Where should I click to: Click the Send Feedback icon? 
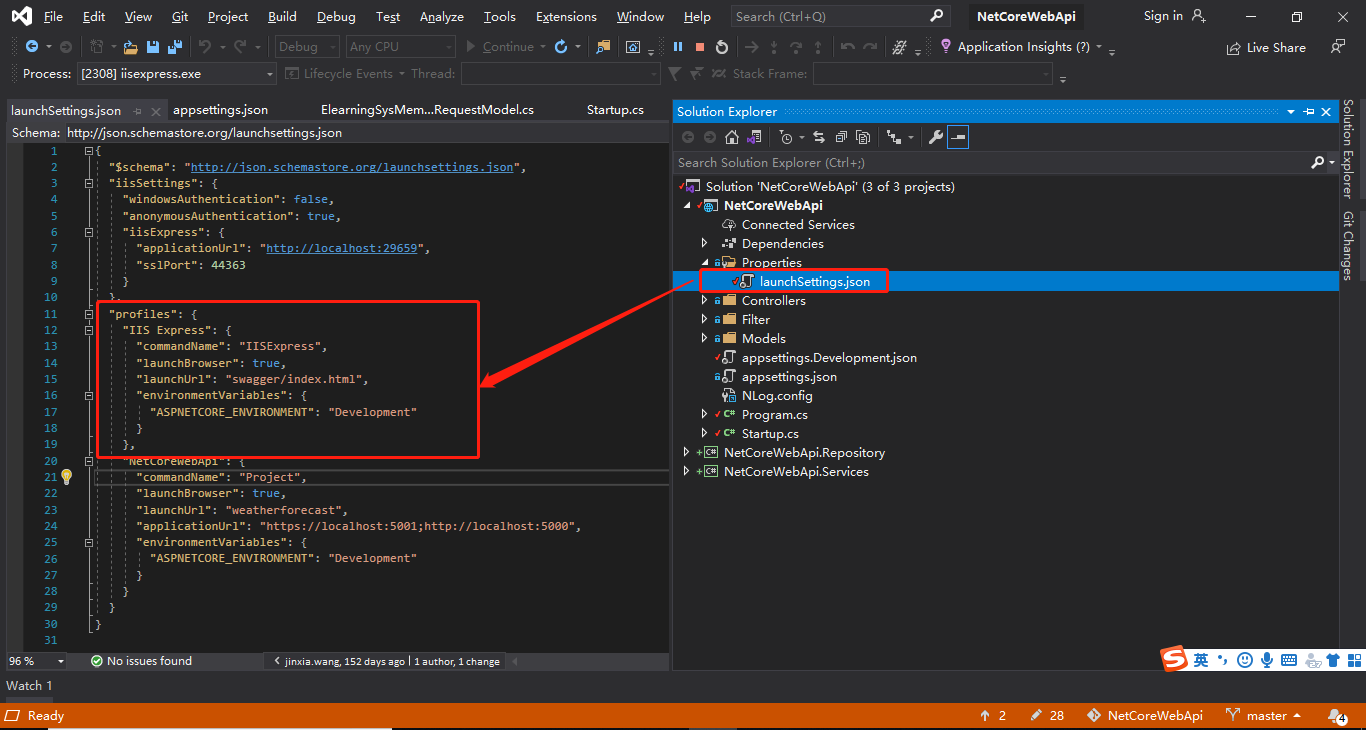[1337, 47]
